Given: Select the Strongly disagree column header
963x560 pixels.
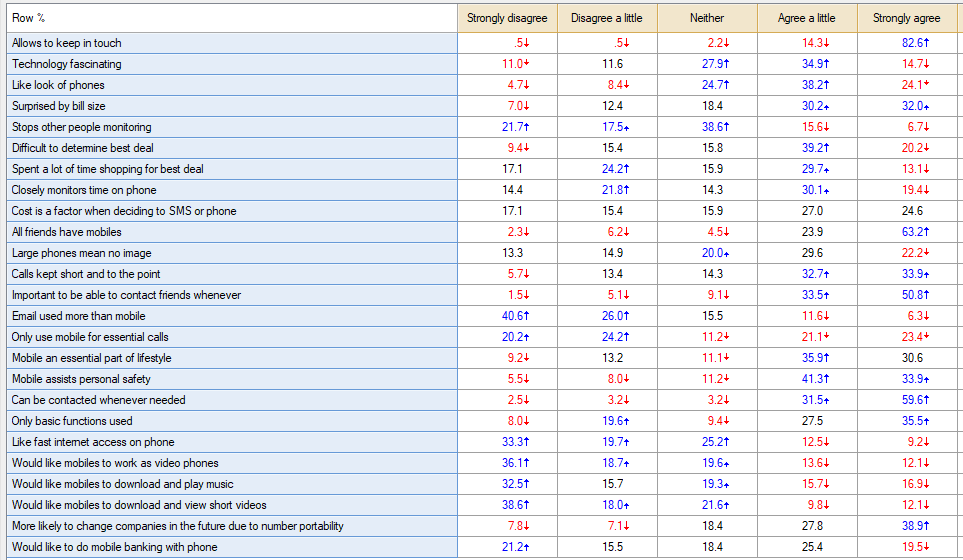Looking at the screenshot, I should point(507,18).
